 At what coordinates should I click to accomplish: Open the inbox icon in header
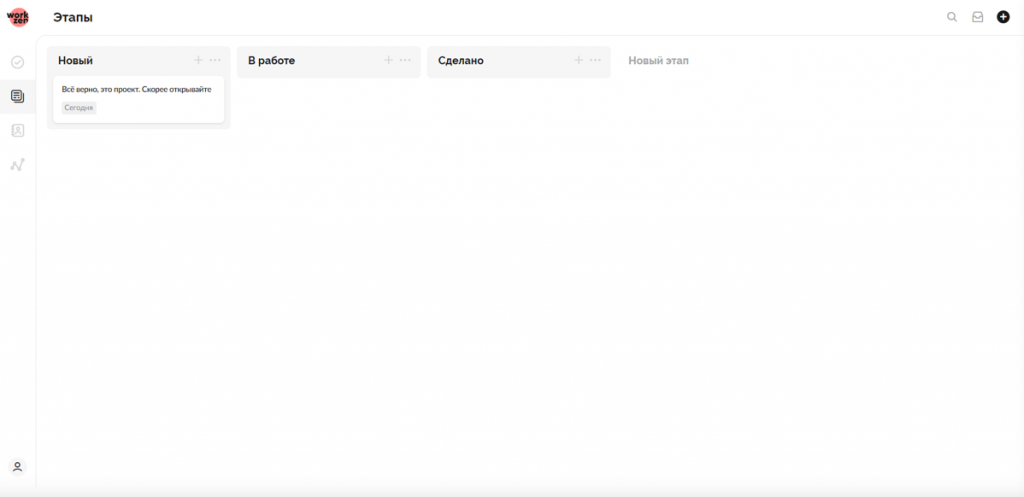[978, 17]
